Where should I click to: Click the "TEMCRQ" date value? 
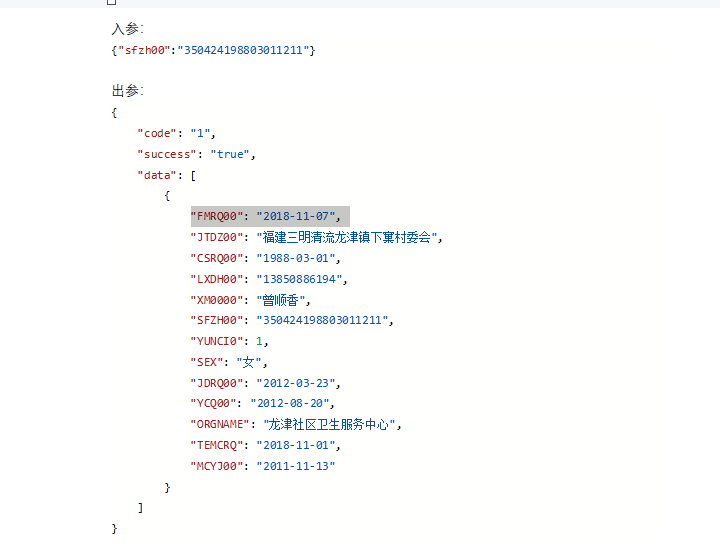coord(298,445)
